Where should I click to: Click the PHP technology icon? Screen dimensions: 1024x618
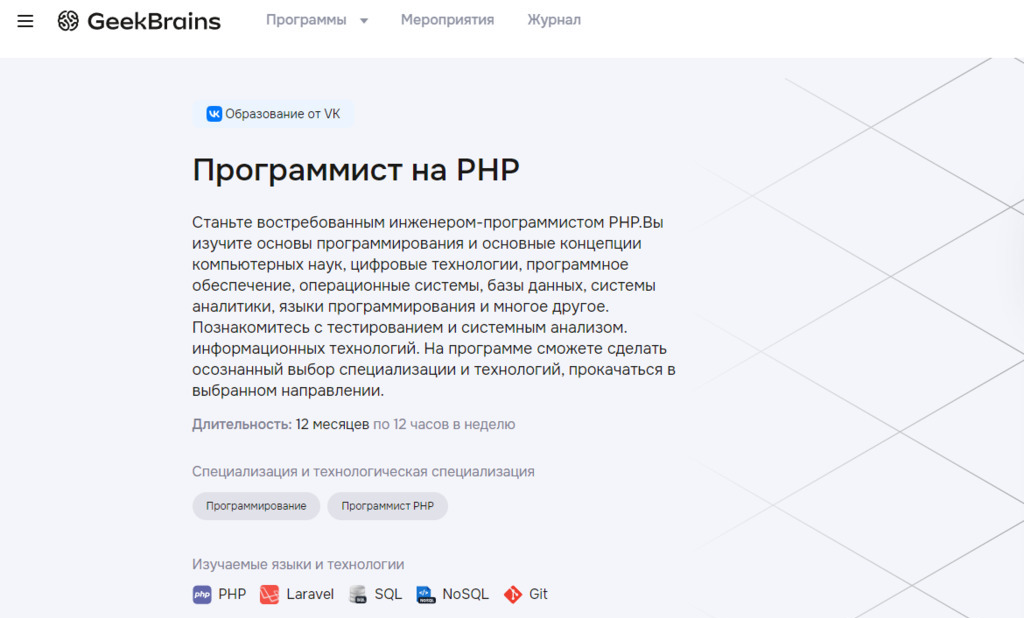(x=202, y=594)
